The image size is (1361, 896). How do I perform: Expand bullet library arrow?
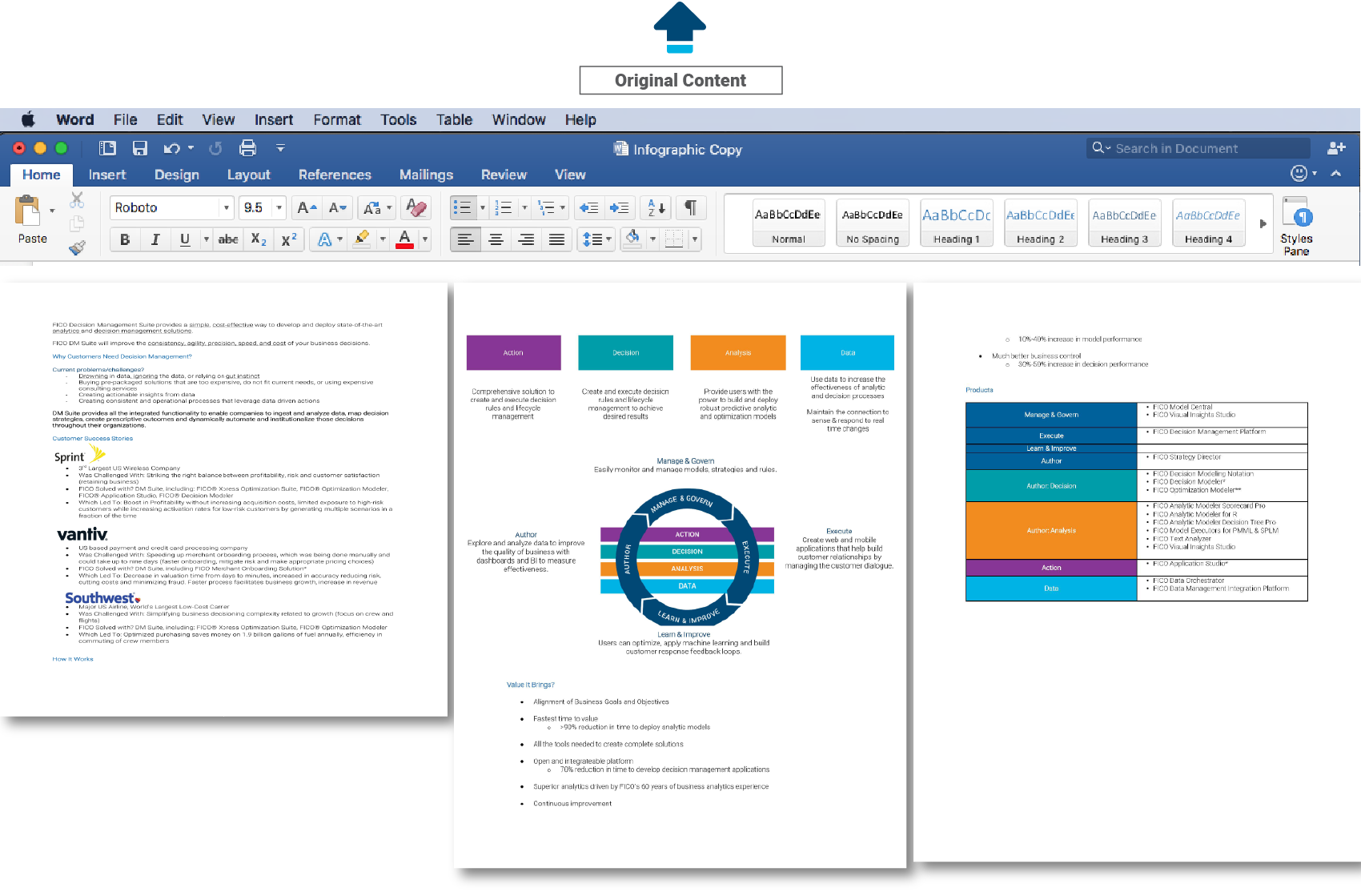click(483, 208)
